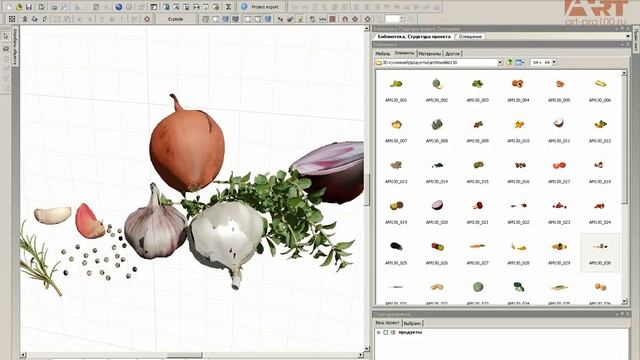
Task: Open the 64 x 64 thumbnail size dropdown
Action: pos(554,62)
